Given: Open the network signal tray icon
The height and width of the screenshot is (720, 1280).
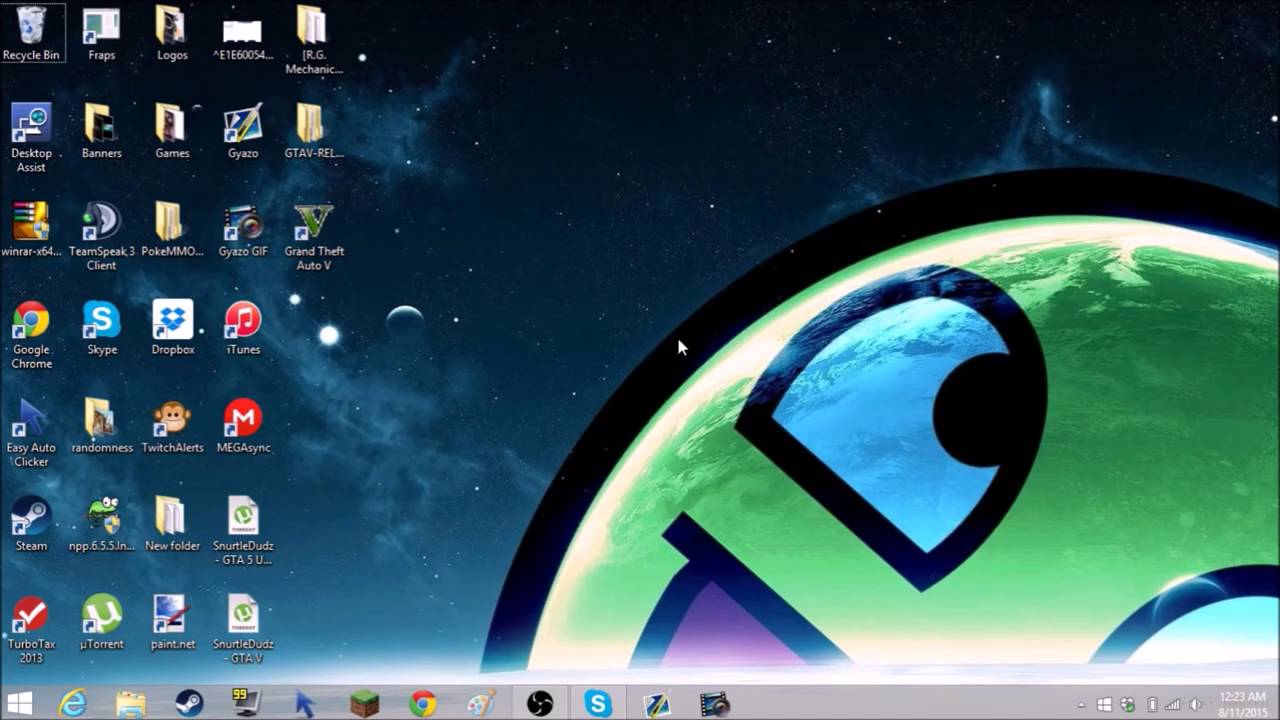Looking at the screenshot, I should [1173, 705].
